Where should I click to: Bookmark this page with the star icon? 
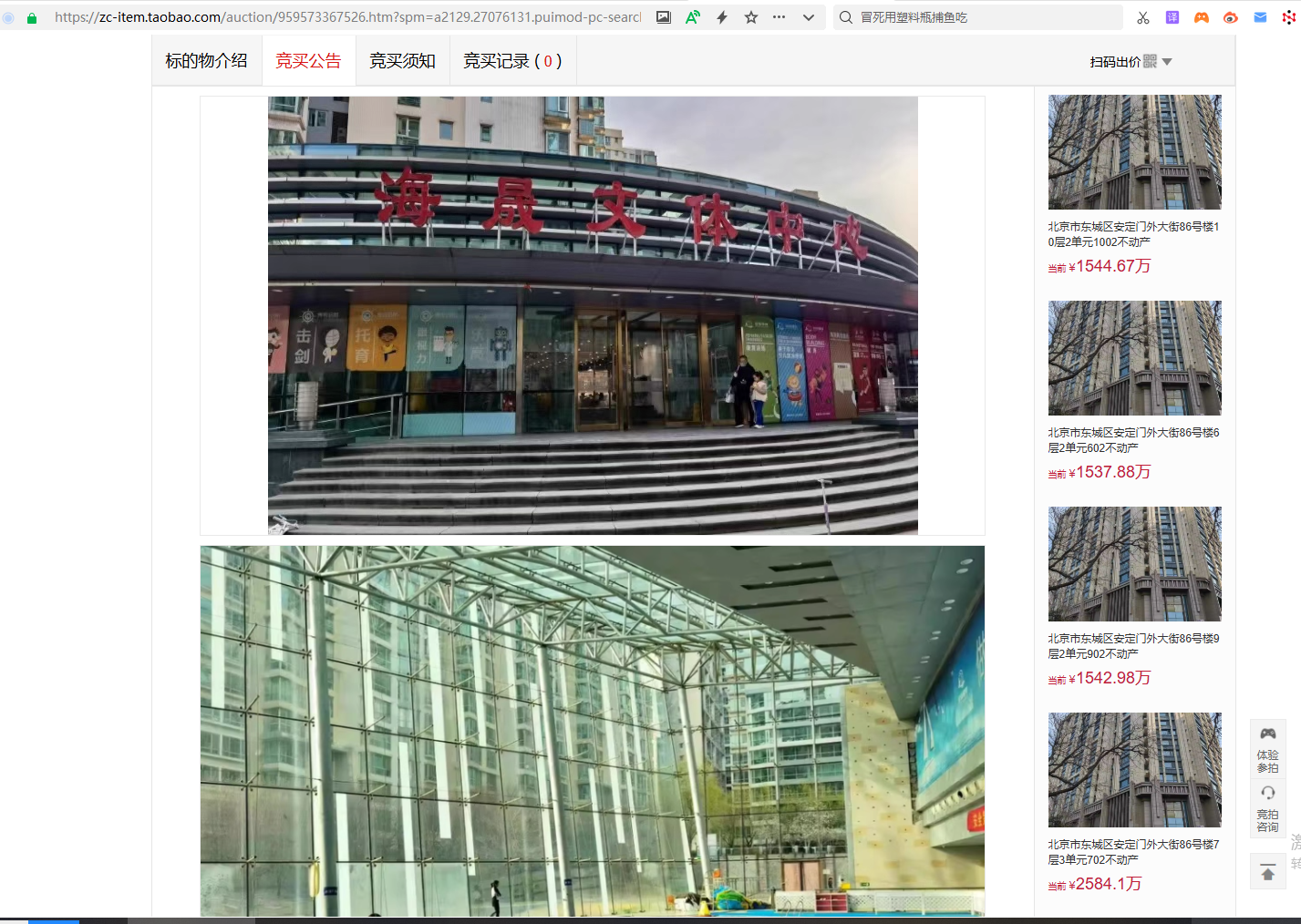tap(751, 17)
